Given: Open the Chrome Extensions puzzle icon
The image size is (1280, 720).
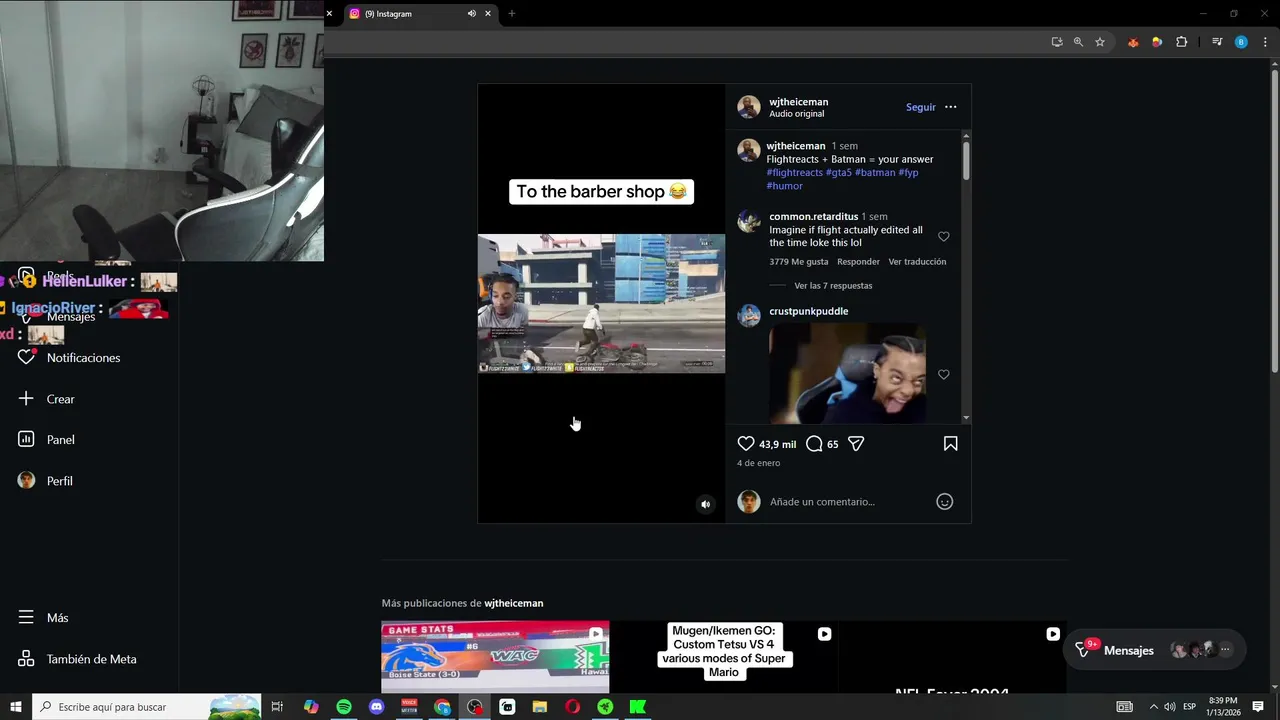Looking at the screenshot, I should 1181,42.
